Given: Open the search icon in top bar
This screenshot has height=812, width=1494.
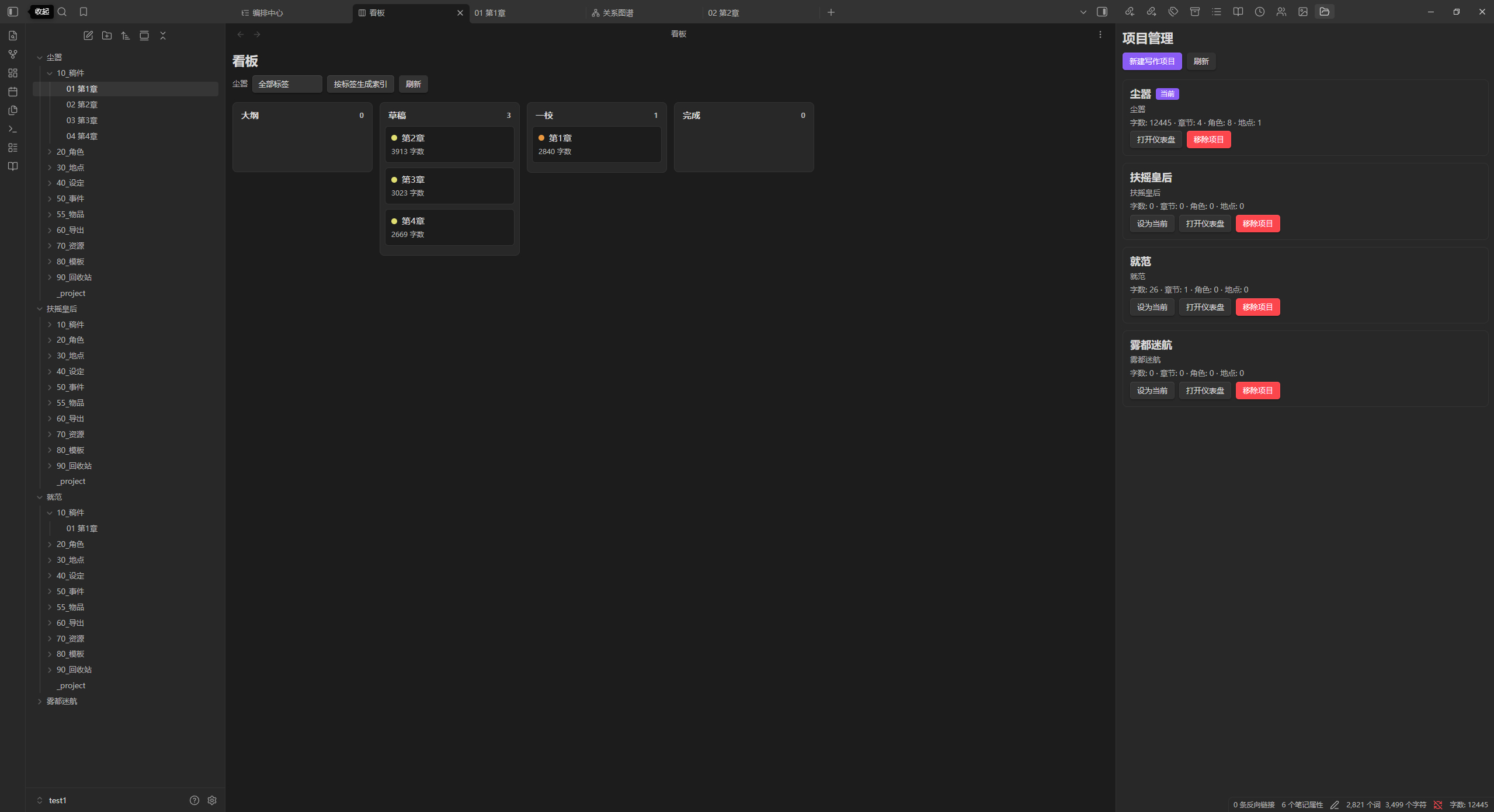Looking at the screenshot, I should click(x=62, y=12).
